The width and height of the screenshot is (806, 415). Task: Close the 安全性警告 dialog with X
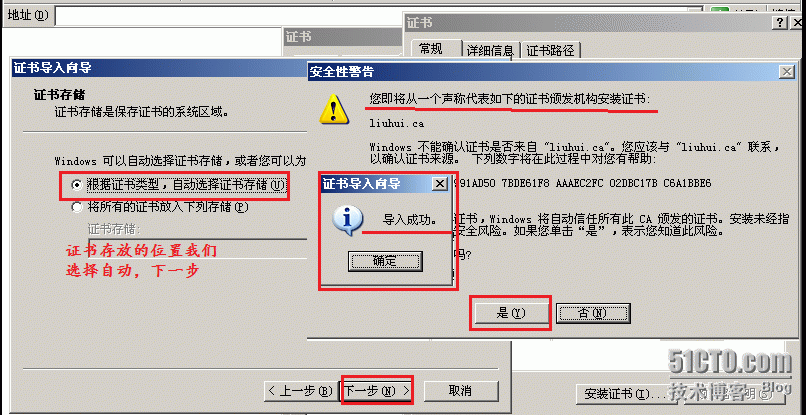pos(786,72)
